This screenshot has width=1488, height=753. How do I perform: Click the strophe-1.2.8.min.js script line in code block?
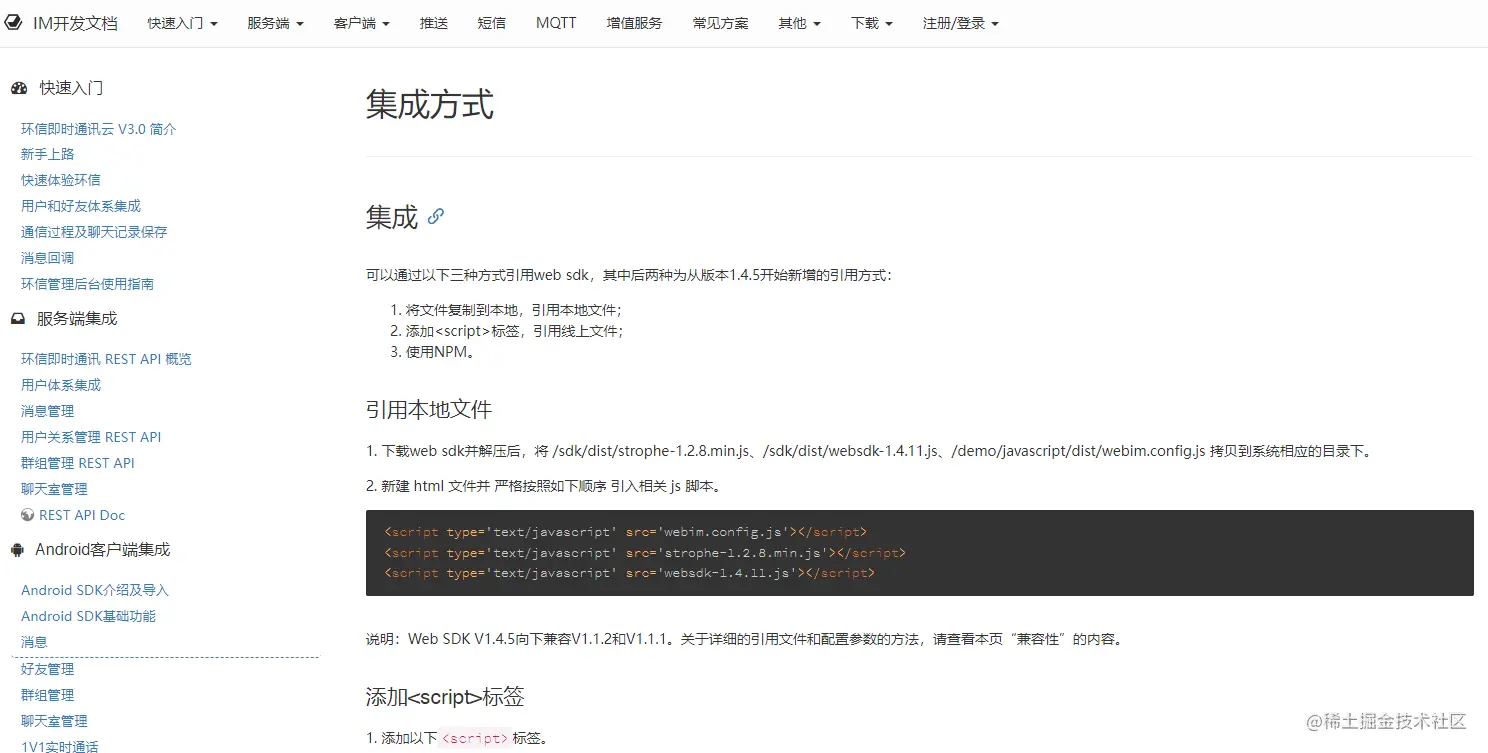pyautogui.click(x=644, y=553)
